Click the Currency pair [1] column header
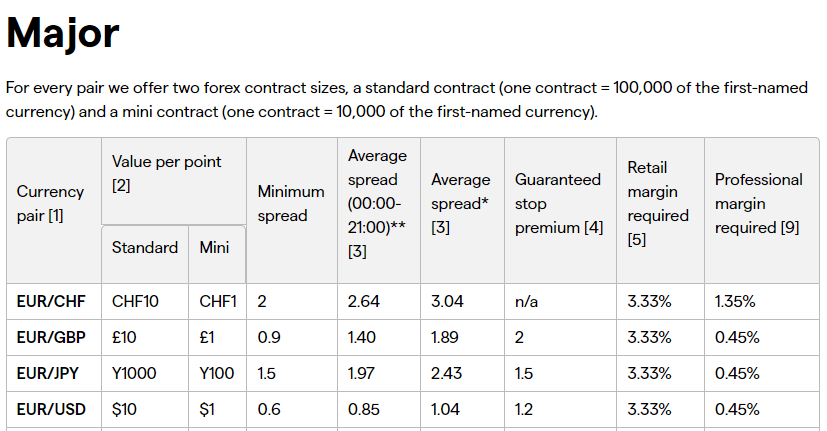This screenshot has width=827, height=431. (x=50, y=202)
